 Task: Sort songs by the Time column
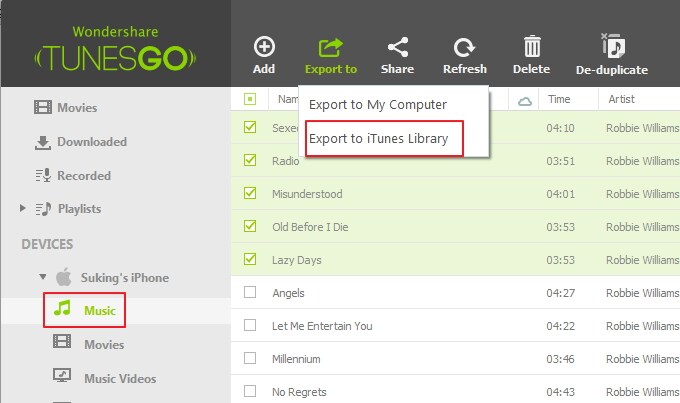[x=560, y=99]
